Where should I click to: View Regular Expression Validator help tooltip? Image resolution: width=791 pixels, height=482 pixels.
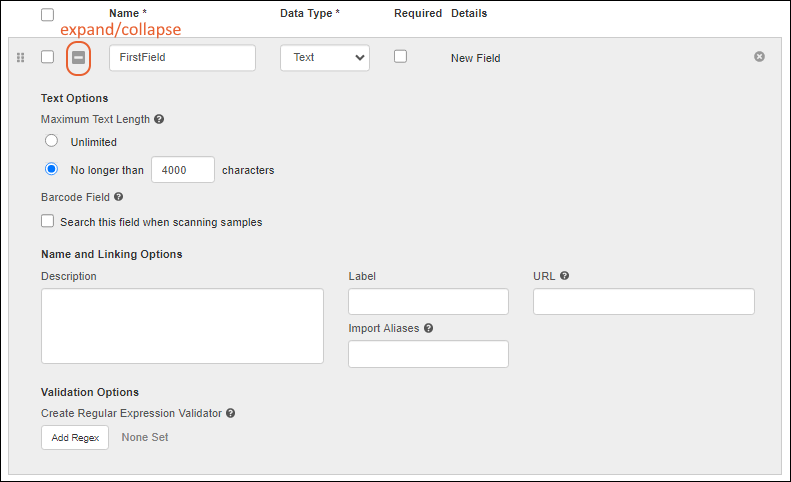[230, 413]
